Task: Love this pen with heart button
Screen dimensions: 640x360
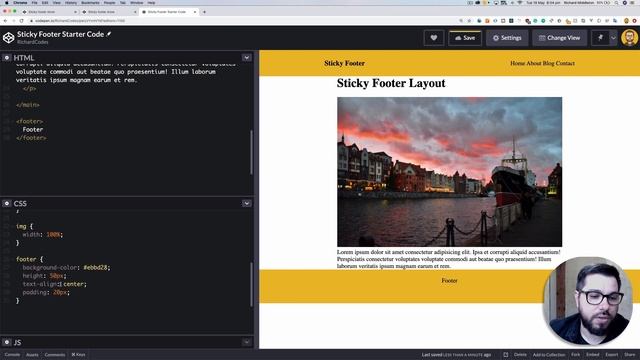Action: coord(434,38)
